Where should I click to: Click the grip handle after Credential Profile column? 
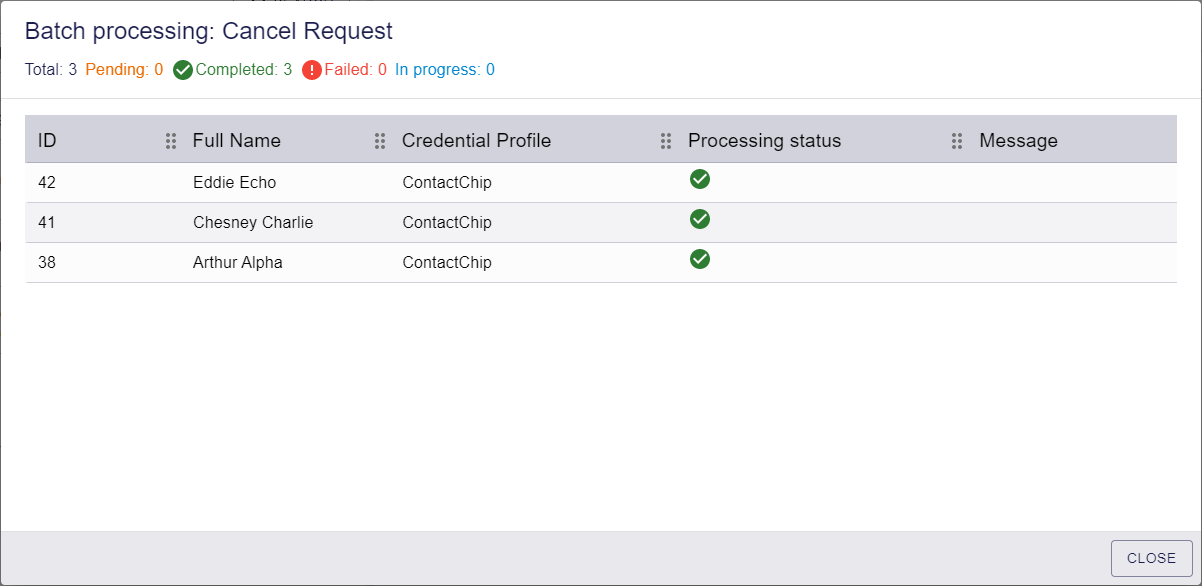pos(666,141)
